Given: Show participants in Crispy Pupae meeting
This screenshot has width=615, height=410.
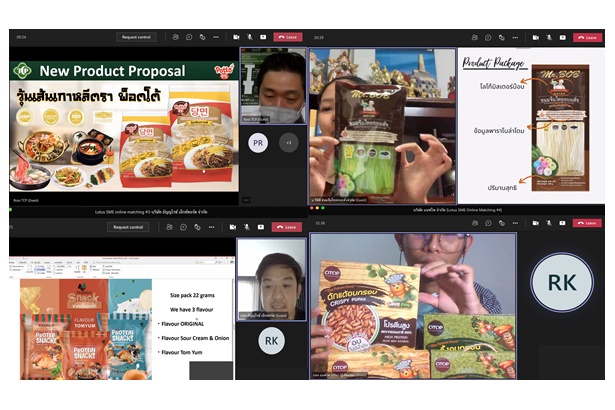Looking at the screenshot, I should [475, 223].
